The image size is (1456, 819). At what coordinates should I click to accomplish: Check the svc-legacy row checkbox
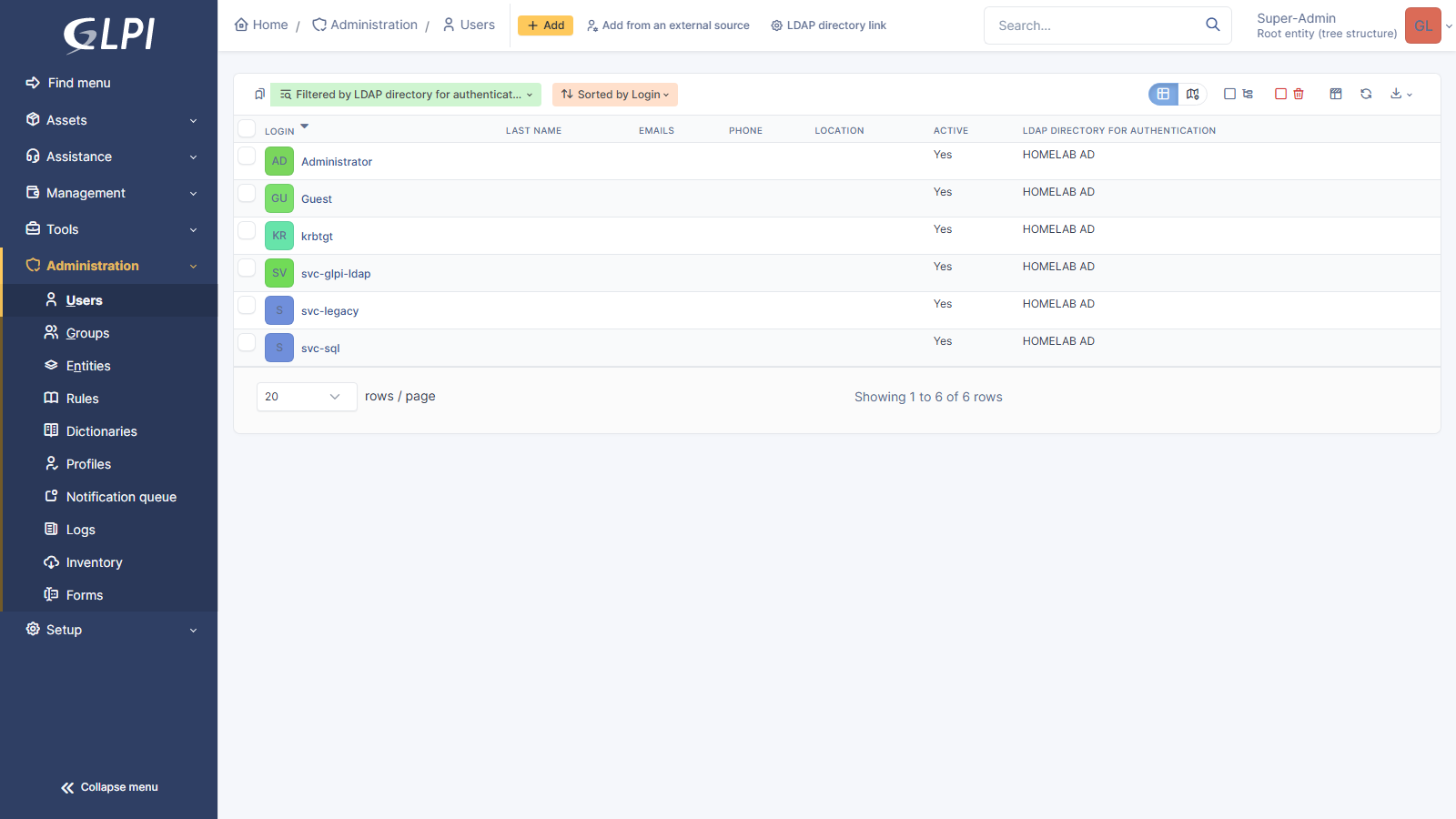point(247,305)
